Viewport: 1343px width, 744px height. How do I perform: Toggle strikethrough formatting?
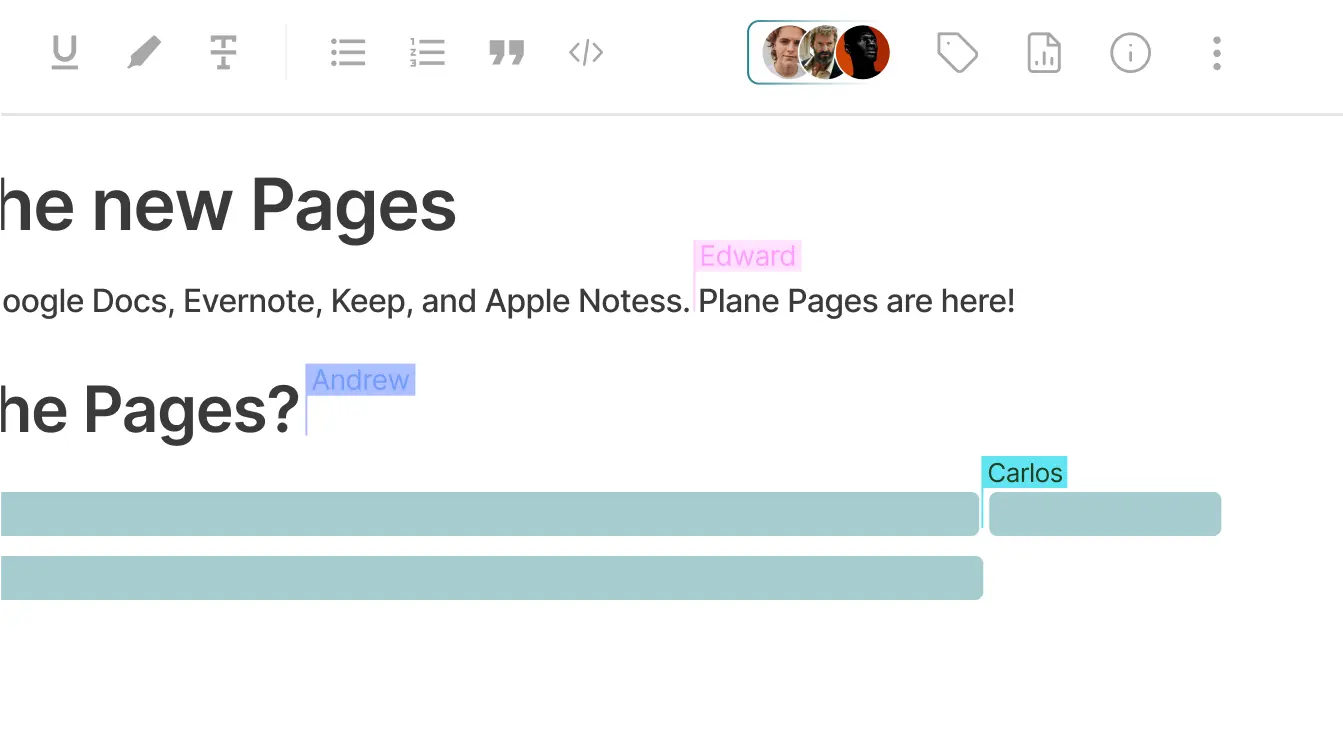coord(223,53)
